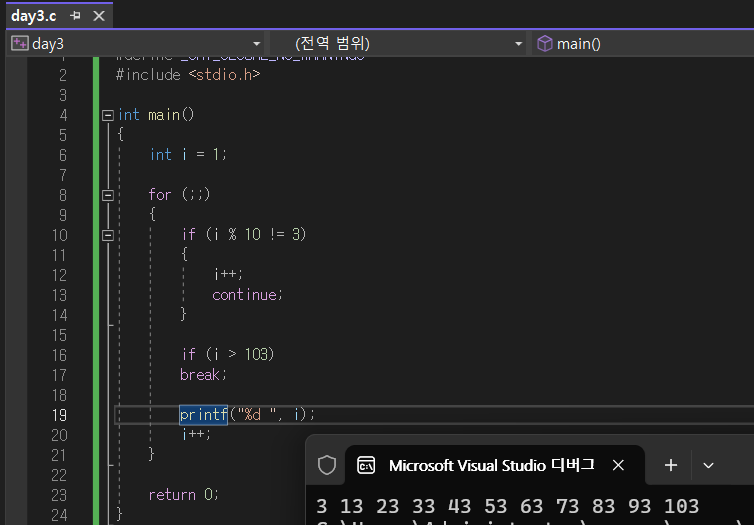Click the i++; statement on line 12

click(x=228, y=274)
